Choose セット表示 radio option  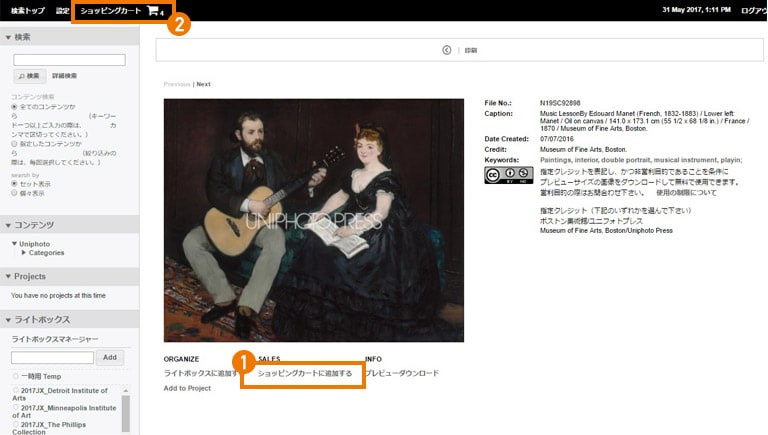(x=14, y=183)
